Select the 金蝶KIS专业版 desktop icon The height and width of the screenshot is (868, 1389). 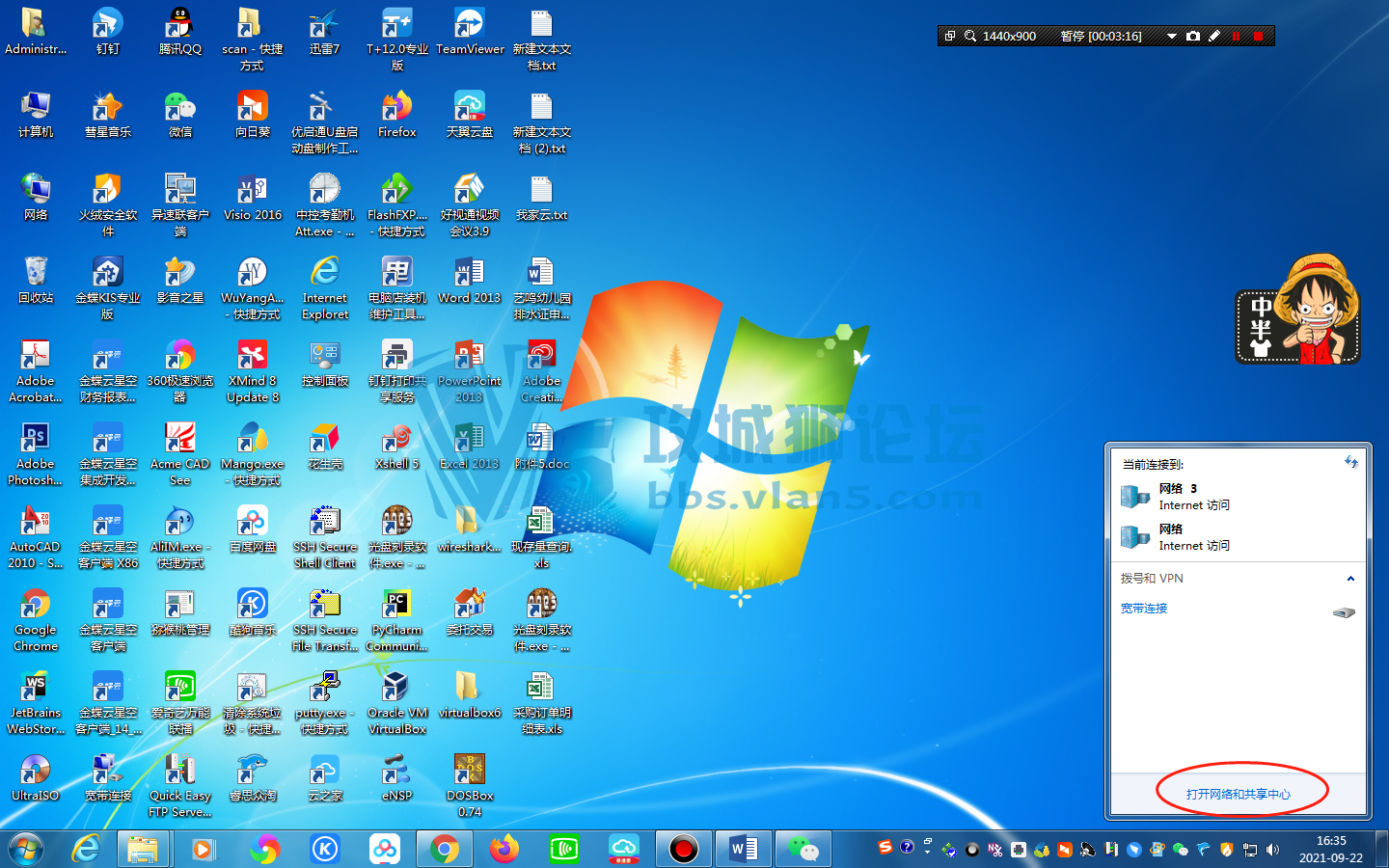coord(107,288)
